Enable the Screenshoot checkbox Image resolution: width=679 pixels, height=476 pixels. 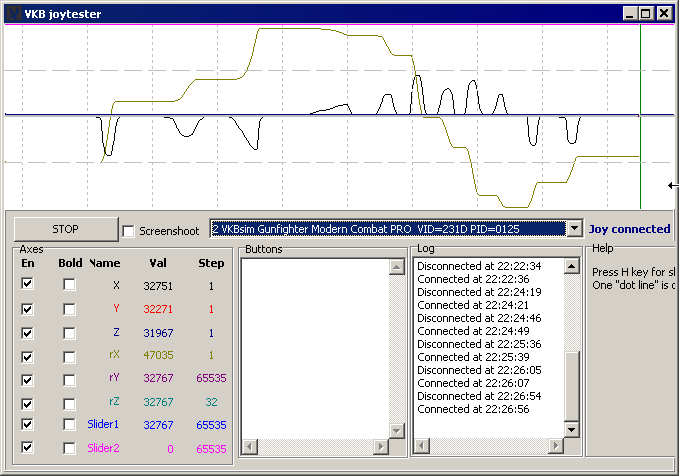tap(129, 231)
